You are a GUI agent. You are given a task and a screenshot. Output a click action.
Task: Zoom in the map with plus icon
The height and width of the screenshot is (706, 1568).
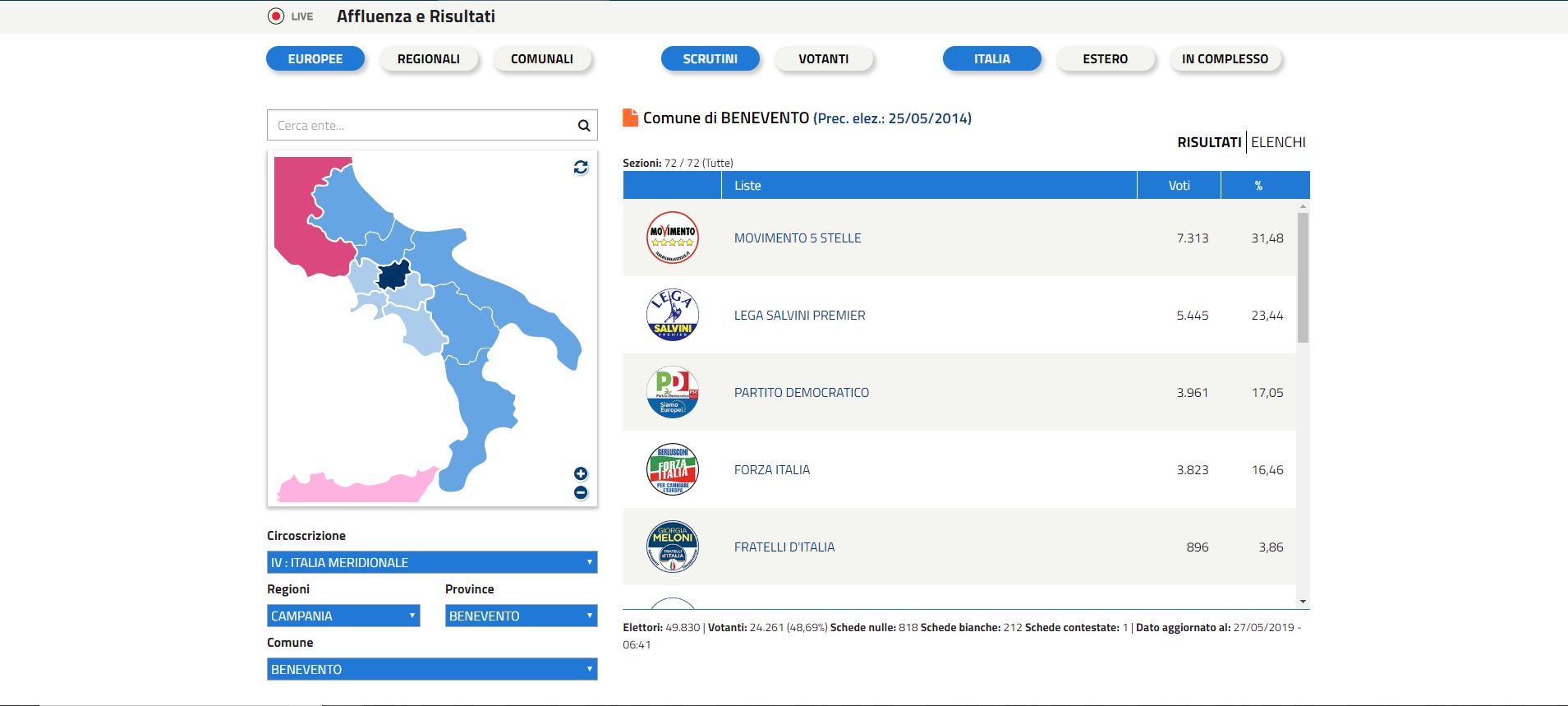tap(581, 473)
